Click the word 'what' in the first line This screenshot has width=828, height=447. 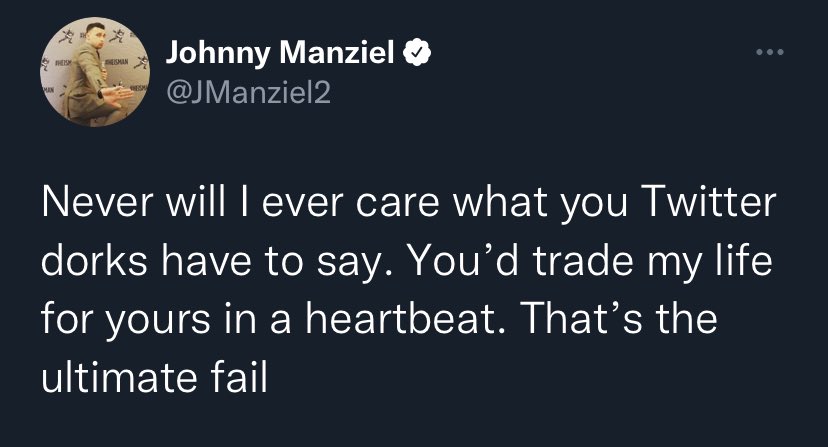click(x=500, y=202)
